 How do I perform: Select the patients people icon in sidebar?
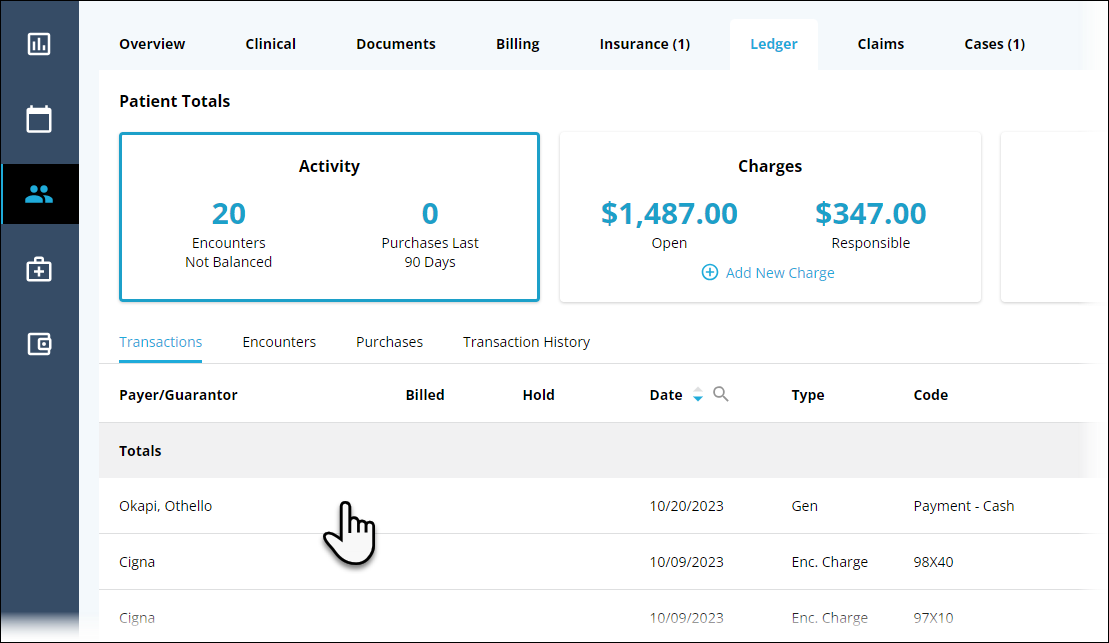pyautogui.click(x=39, y=194)
